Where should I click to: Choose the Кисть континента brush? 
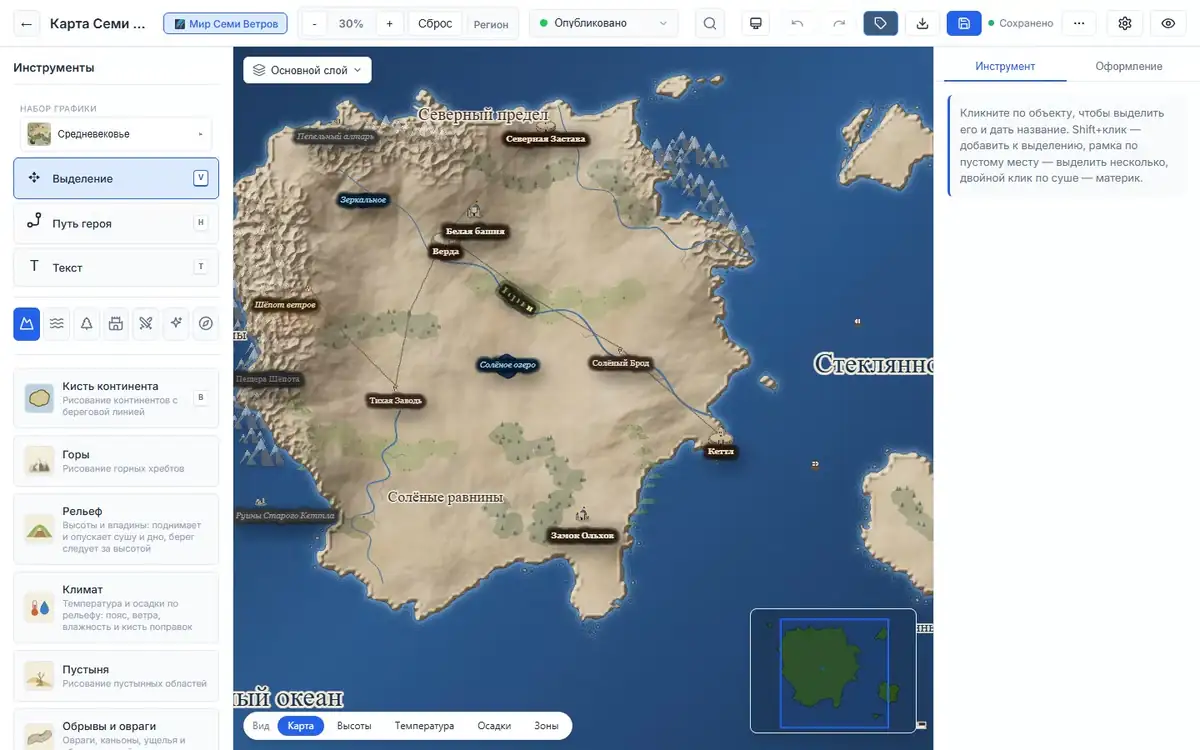[x=116, y=398]
